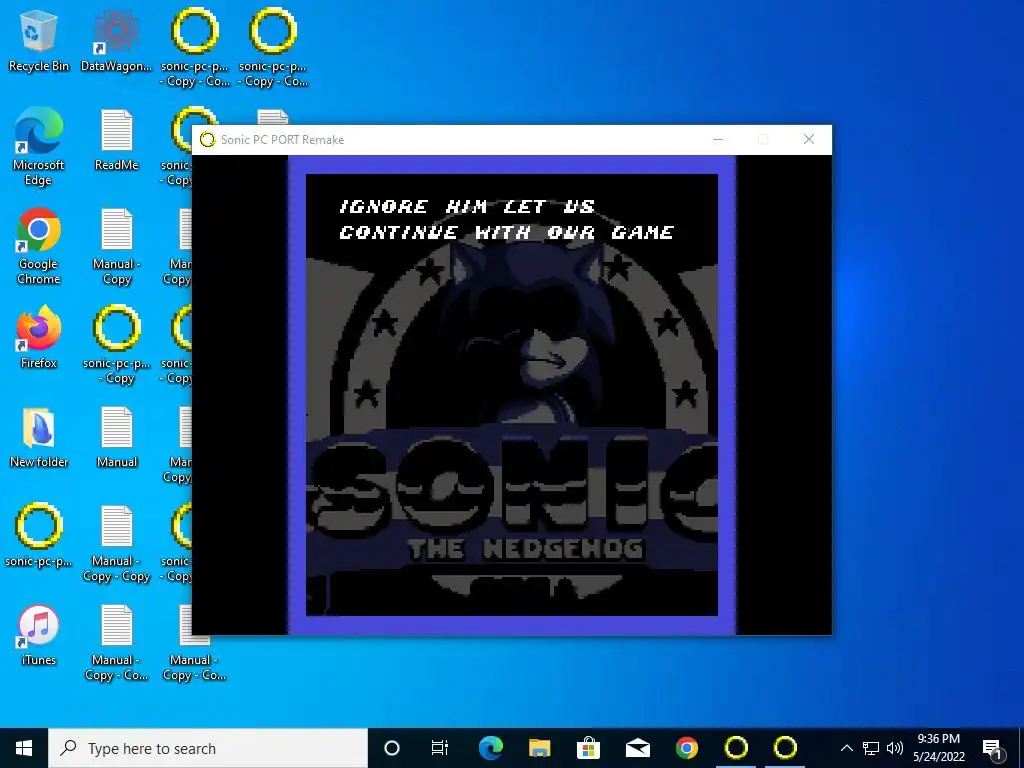Select the 'Manual - Copy - Copy' file
Viewport: 1024px width, 768px height.
(x=116, y=543)
